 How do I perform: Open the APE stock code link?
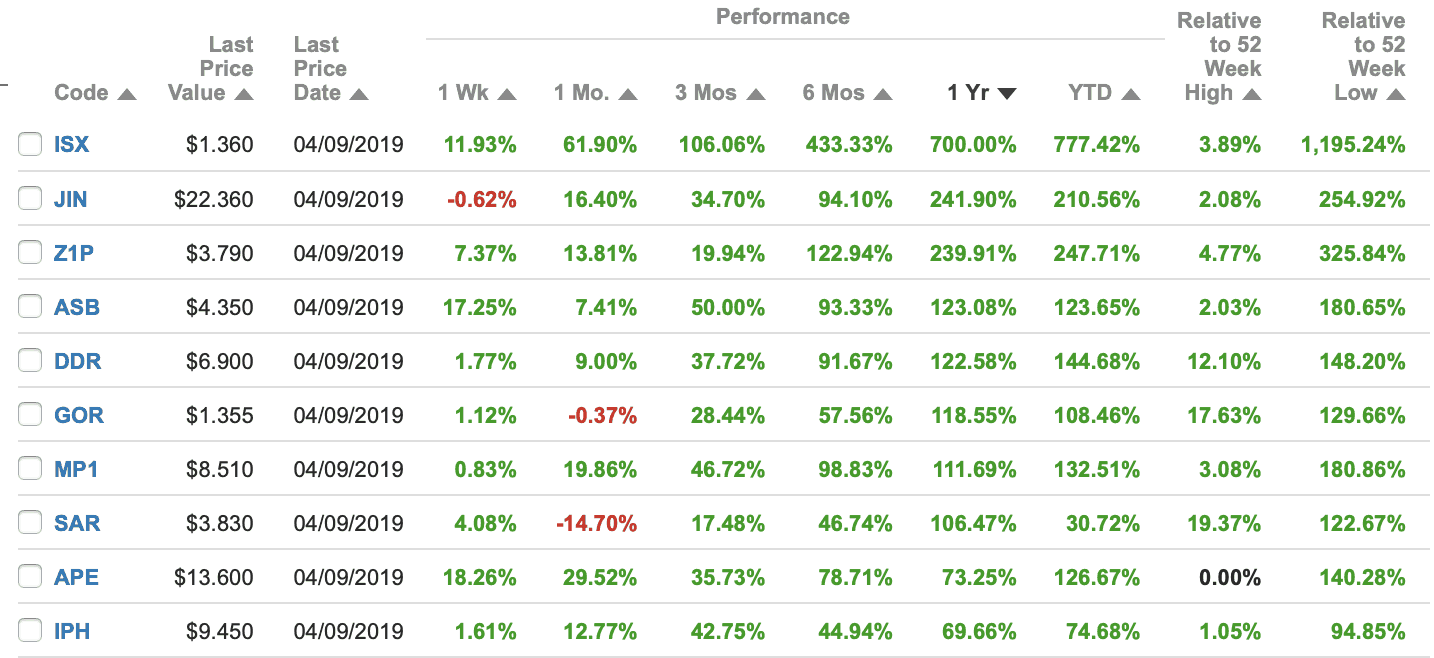[x=76, y=577]
